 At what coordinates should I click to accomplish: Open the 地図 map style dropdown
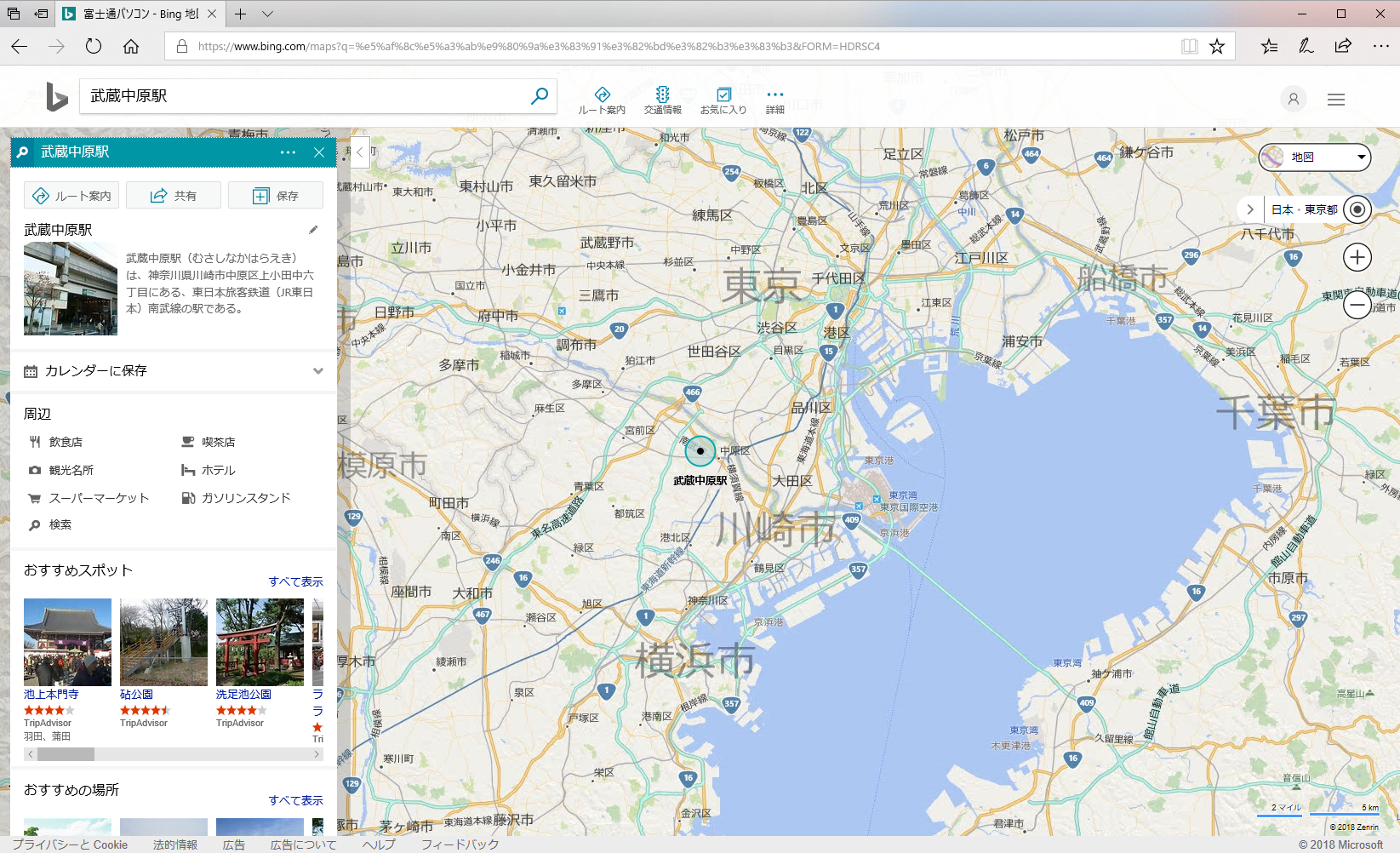click(1315, 157)
